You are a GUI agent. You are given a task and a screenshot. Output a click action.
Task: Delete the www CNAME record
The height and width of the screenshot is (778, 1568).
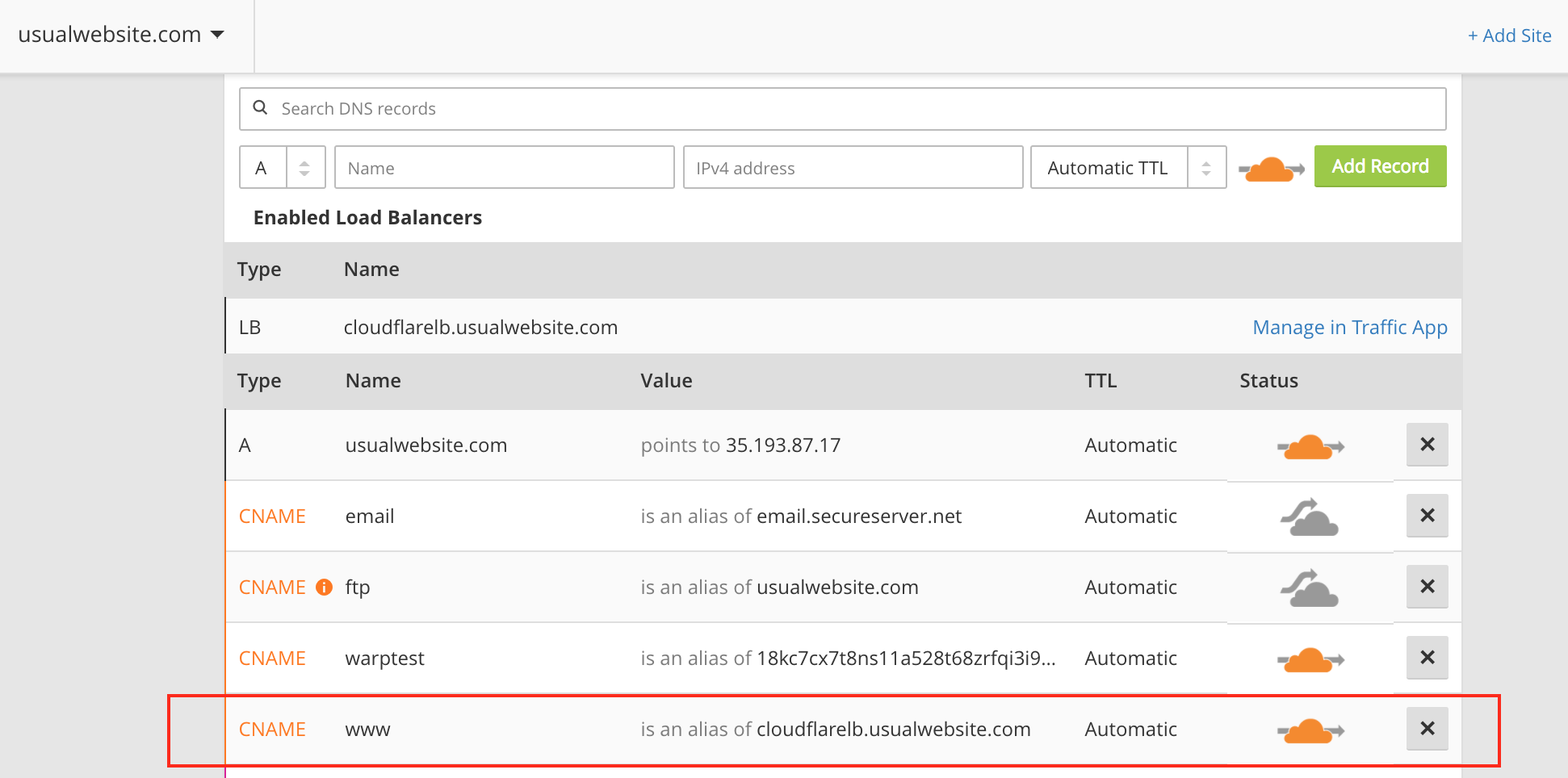(1427, 729)
